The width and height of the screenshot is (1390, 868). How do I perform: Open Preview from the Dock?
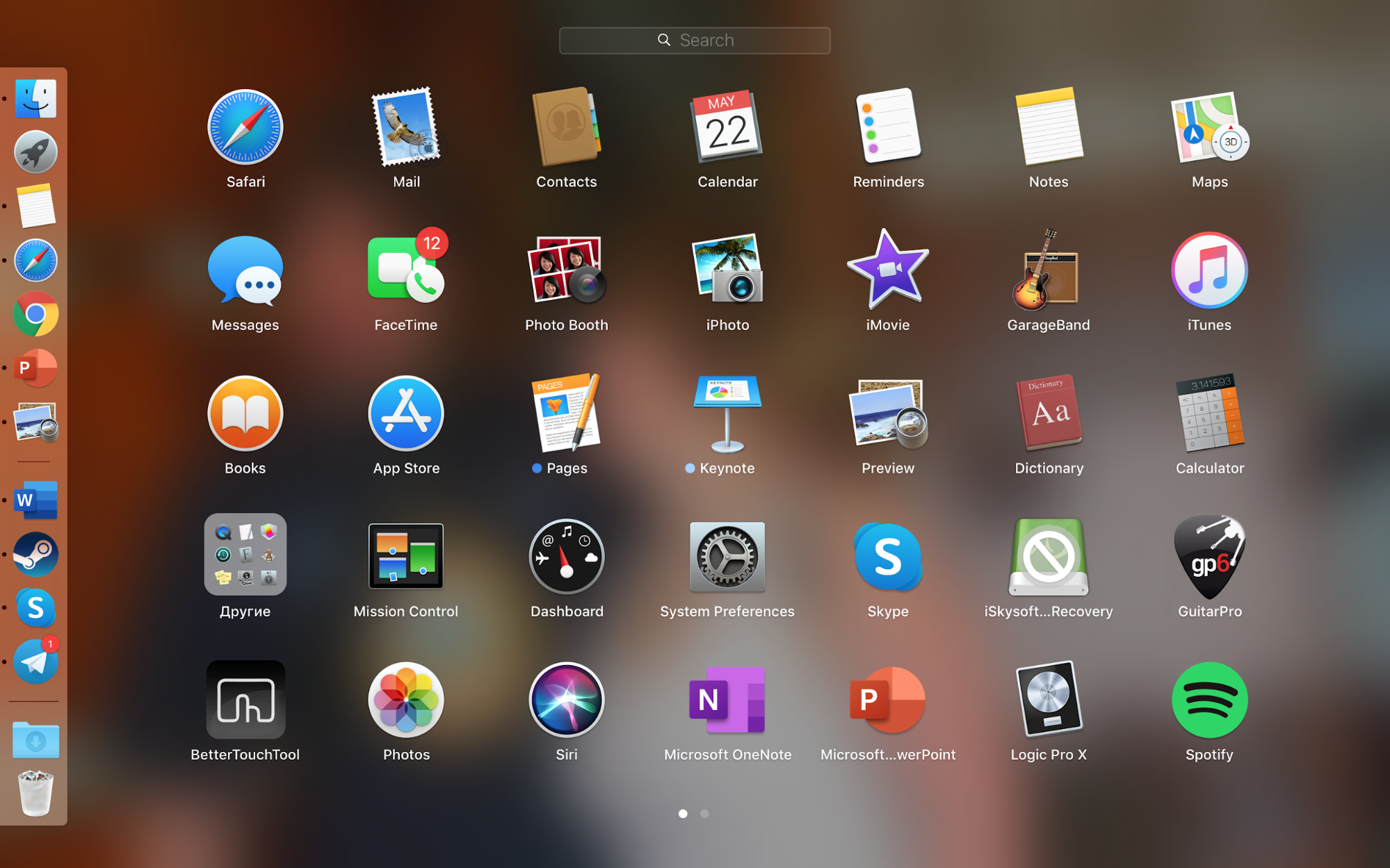pos(35,422)
